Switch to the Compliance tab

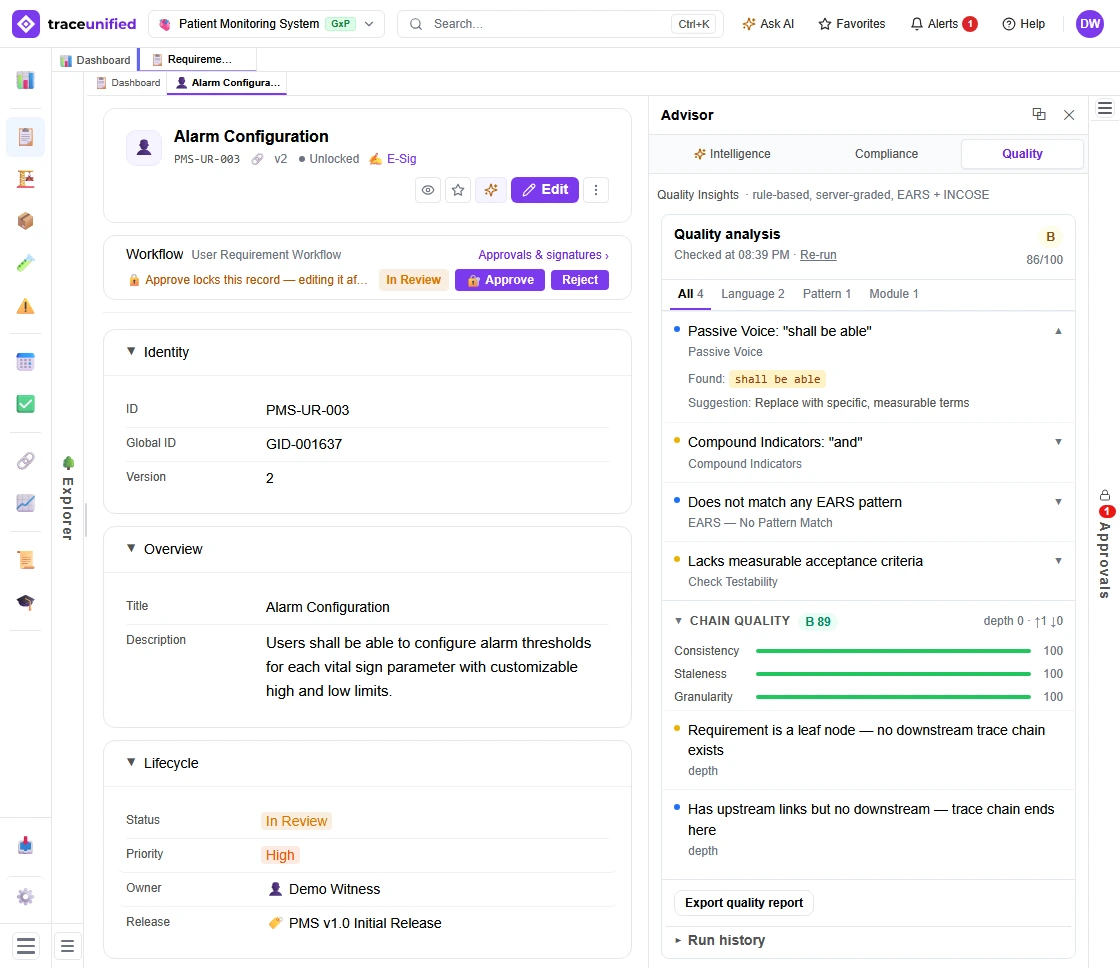(886, 154)
